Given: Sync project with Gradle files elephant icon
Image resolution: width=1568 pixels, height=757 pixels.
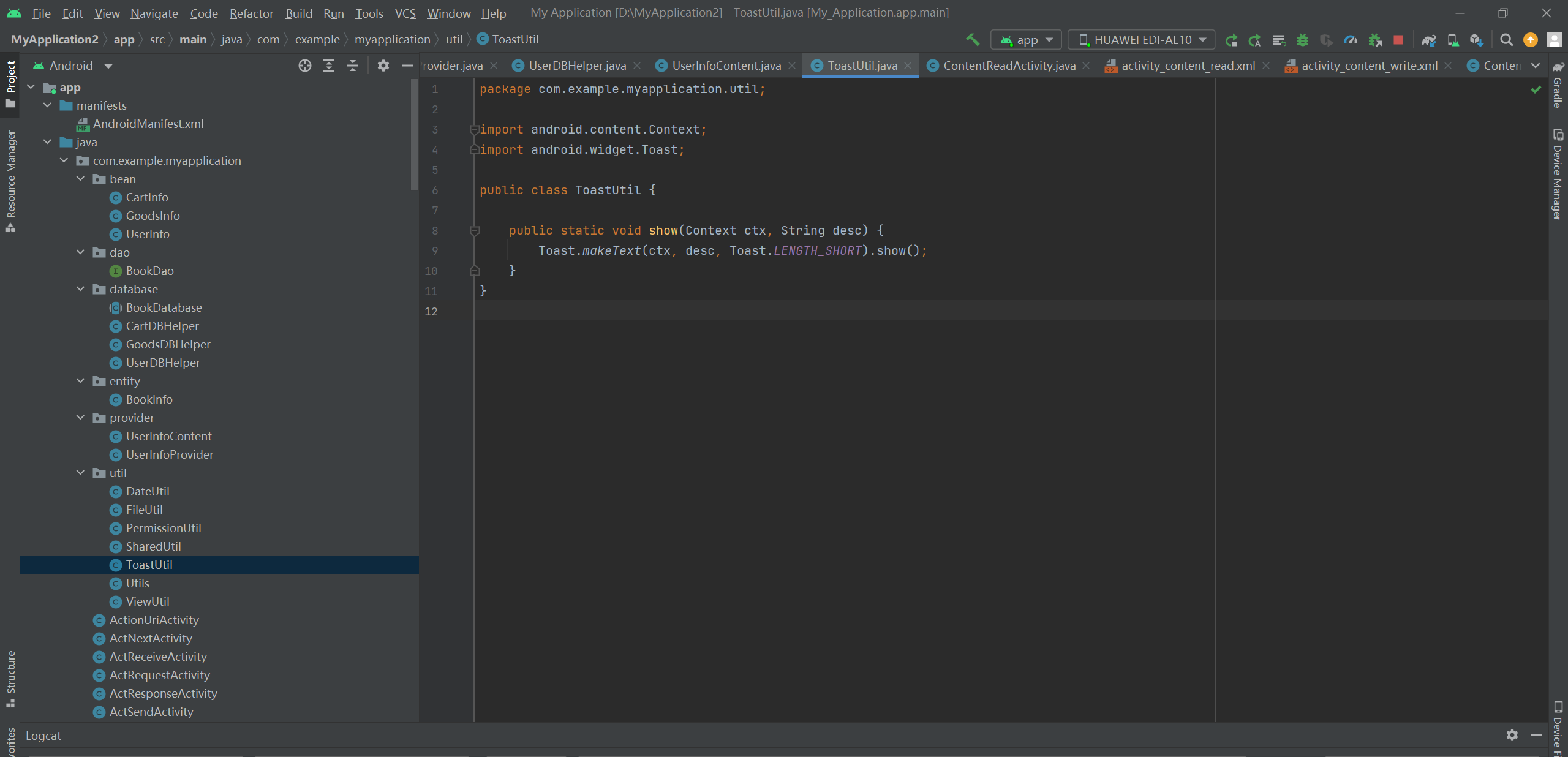Looking at the screenshot, I should (x=1429, y=40).
